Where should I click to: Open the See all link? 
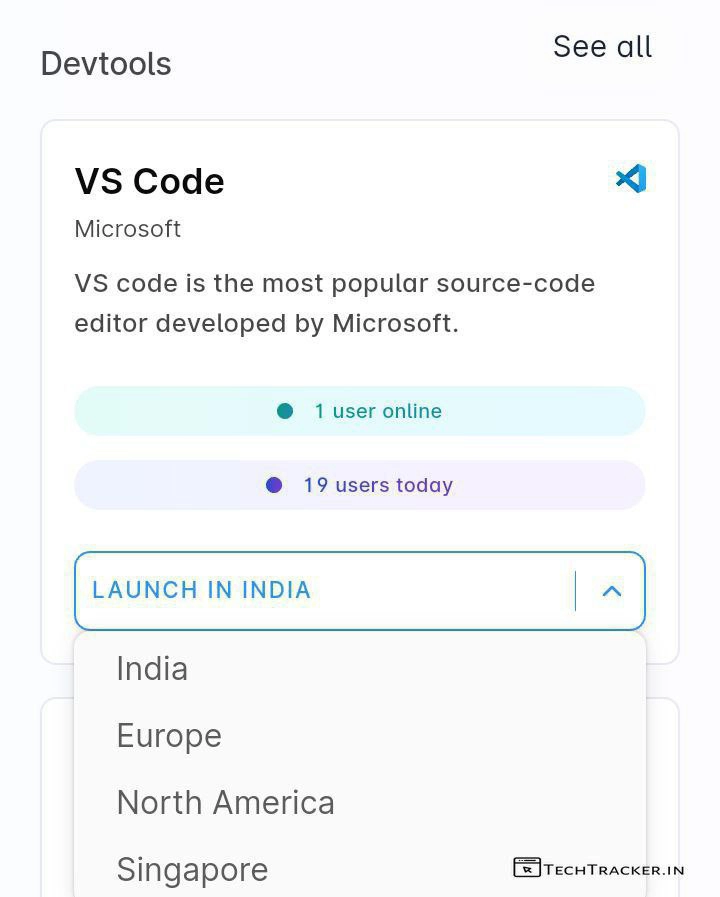(x=602, y=47)
